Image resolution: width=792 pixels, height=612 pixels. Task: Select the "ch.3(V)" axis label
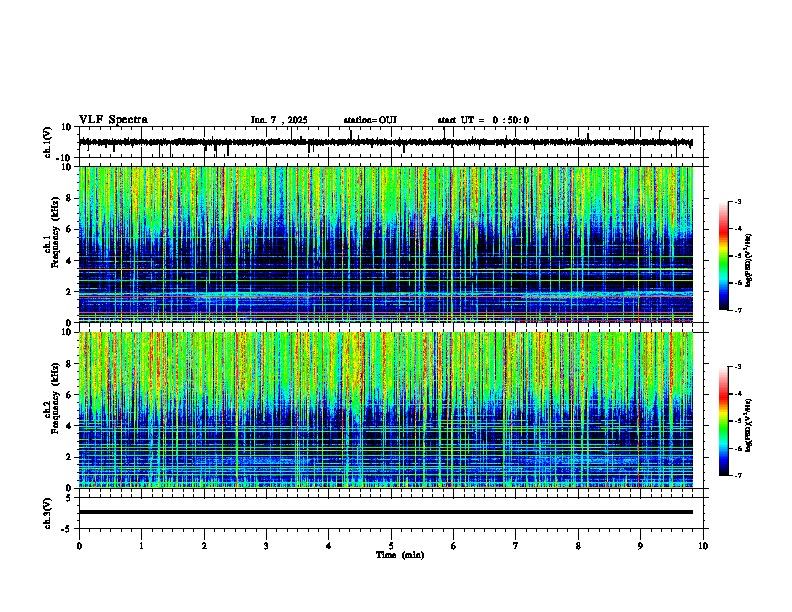tap(48, 513)
